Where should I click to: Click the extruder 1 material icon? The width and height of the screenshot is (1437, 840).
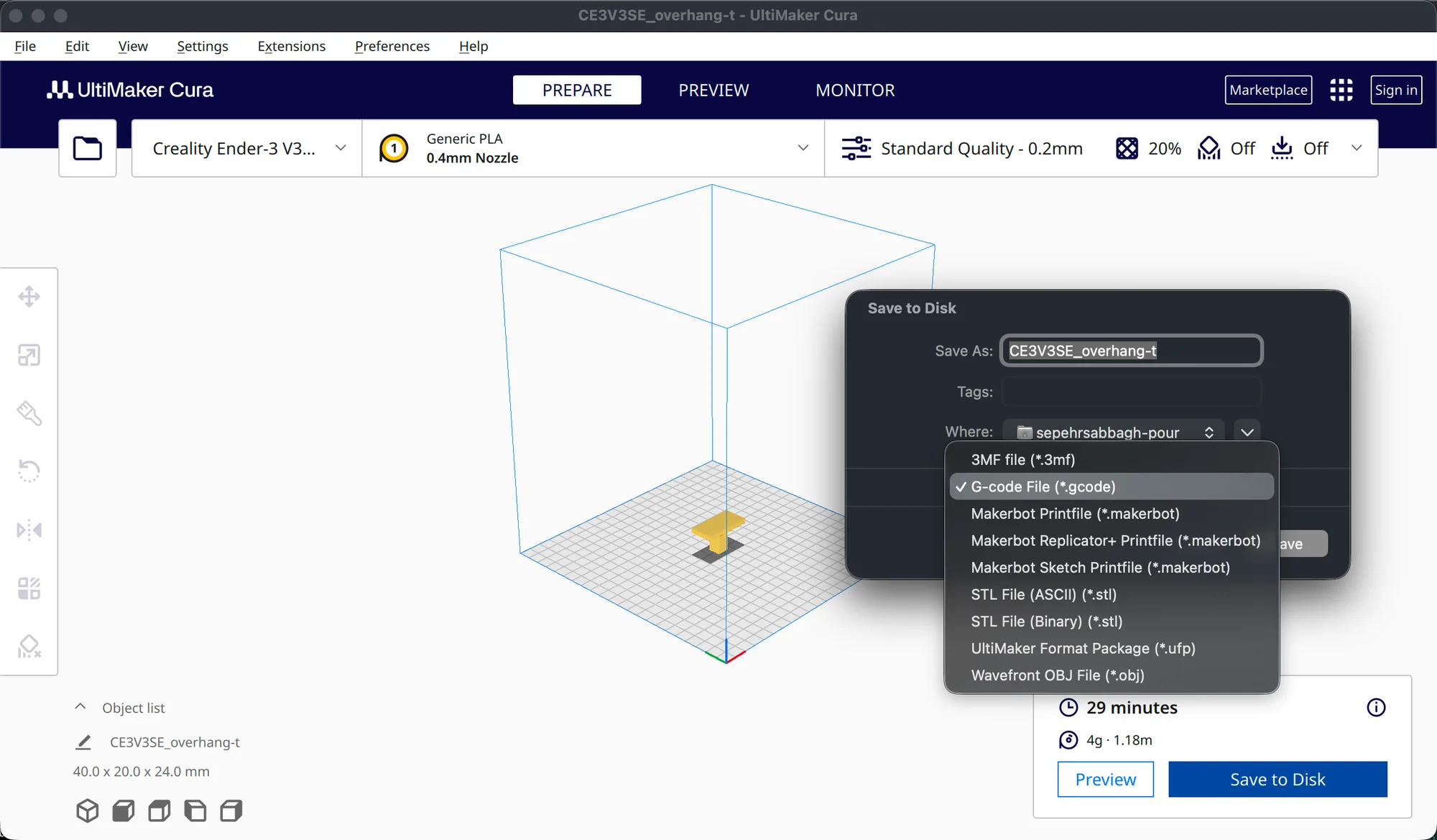click(394, 148)
